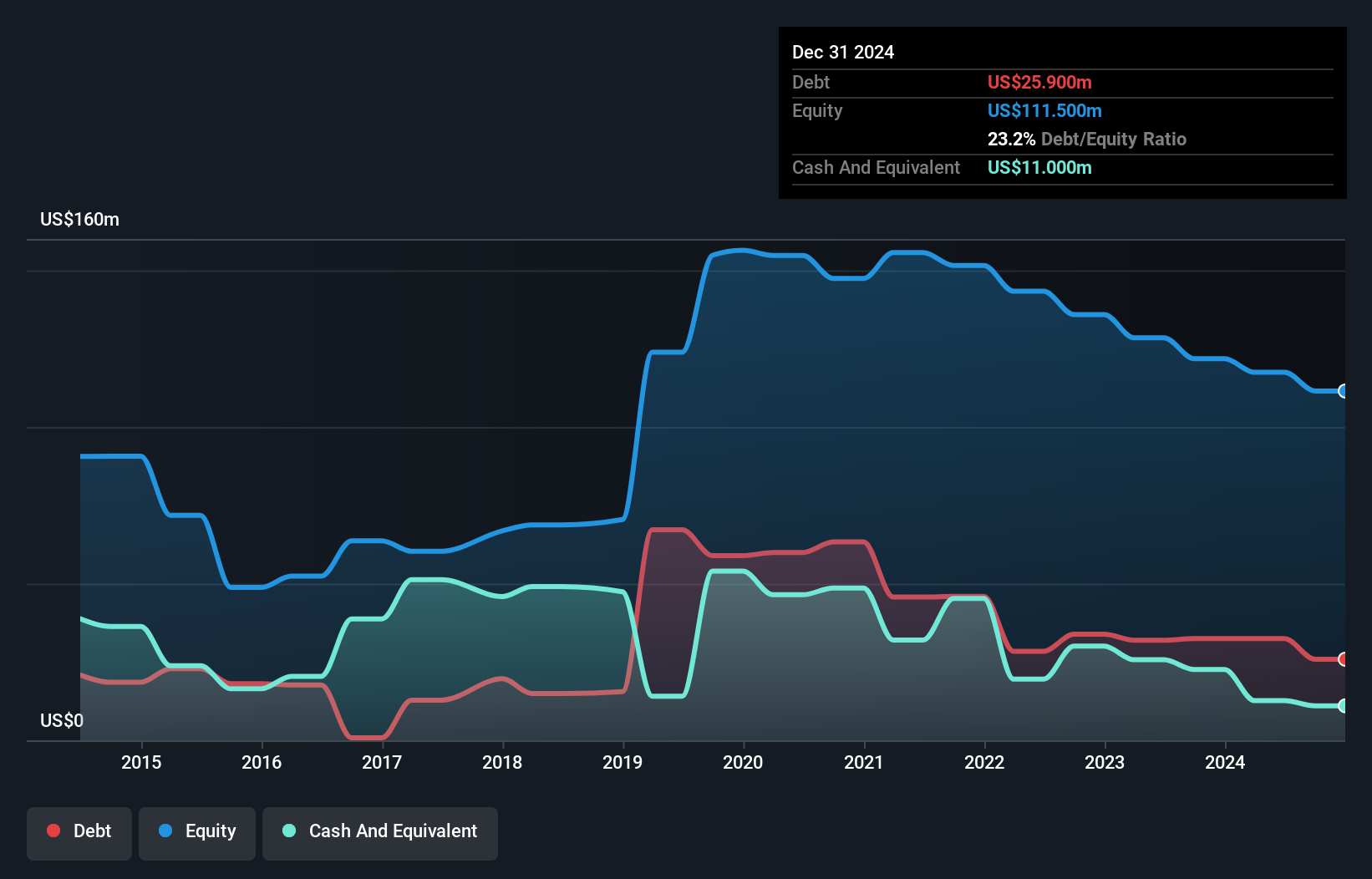The height and width of the screenshot is (879, 1372).
Task: Click the Debt row label in tooltip
Action: pos(810,83)
